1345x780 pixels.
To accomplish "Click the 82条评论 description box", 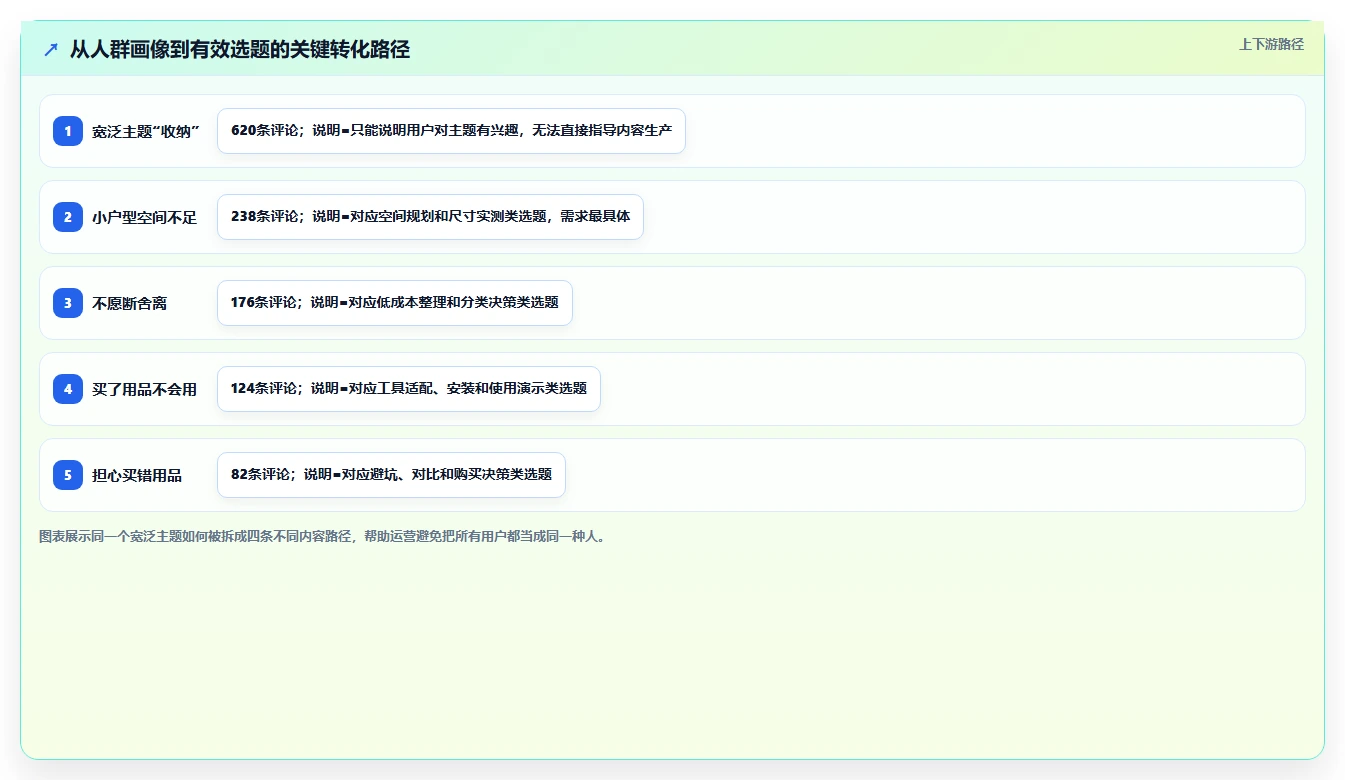I will click(x=391, y=475).
